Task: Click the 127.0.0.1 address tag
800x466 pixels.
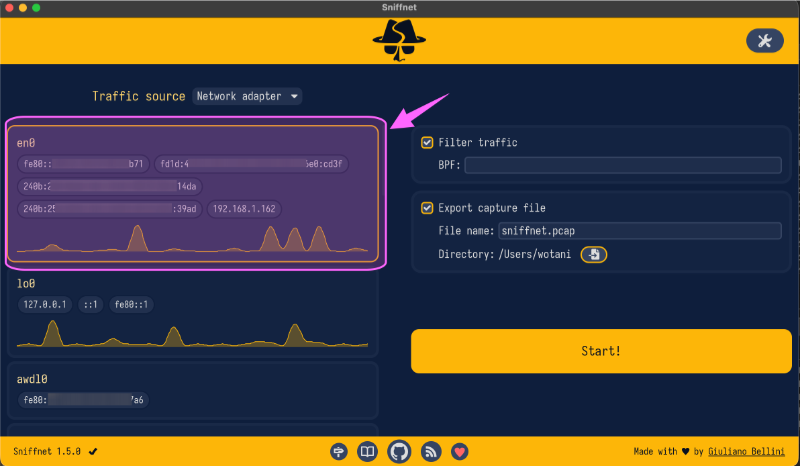Action: click(x=45, y=305)
